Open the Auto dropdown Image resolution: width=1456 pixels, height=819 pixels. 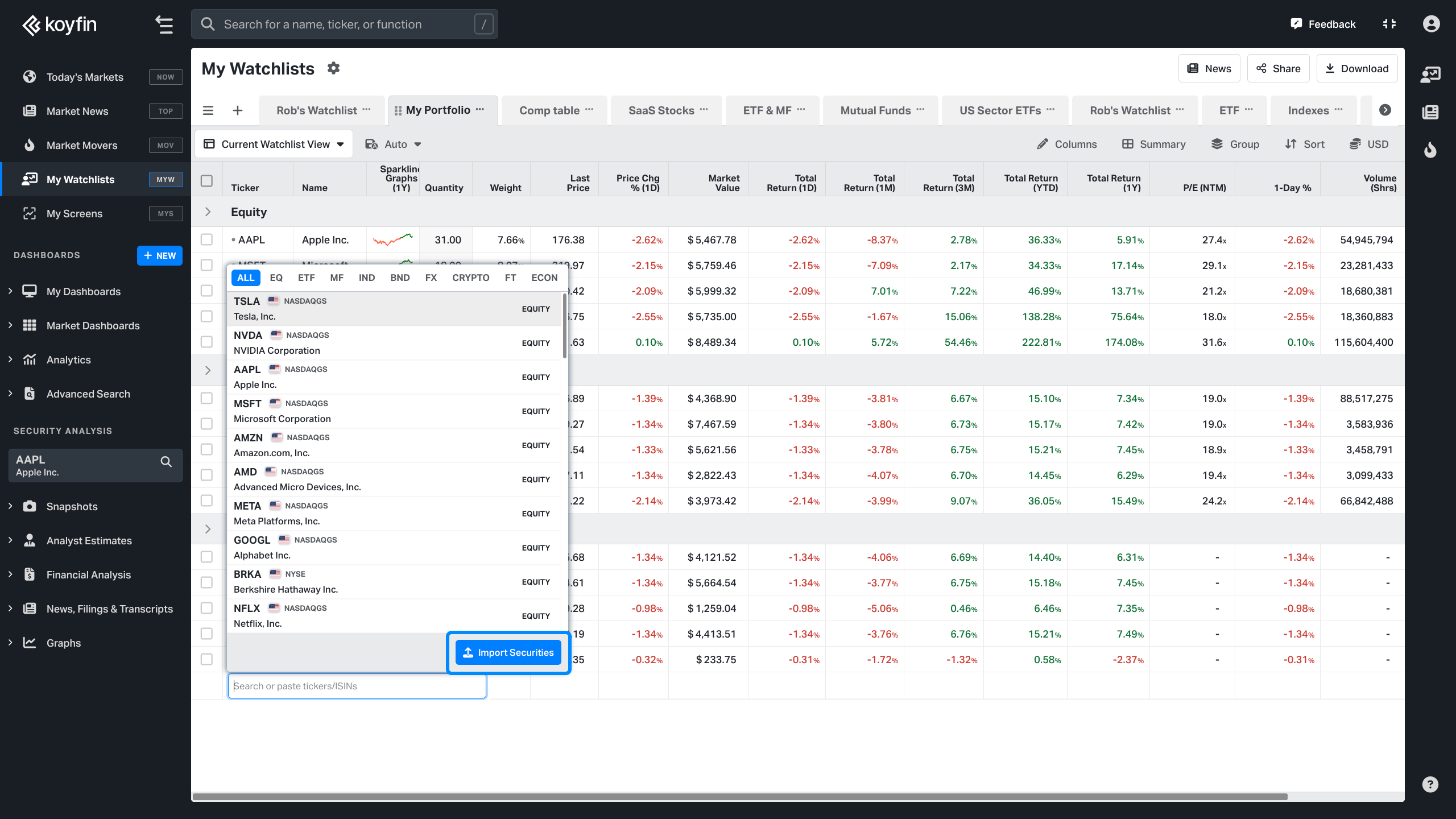tap(394, 144)
